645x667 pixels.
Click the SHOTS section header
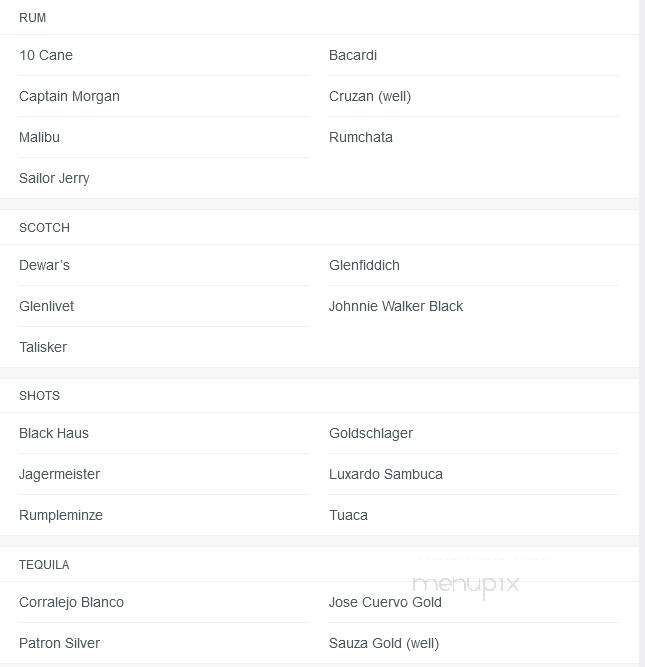(40, 396)
